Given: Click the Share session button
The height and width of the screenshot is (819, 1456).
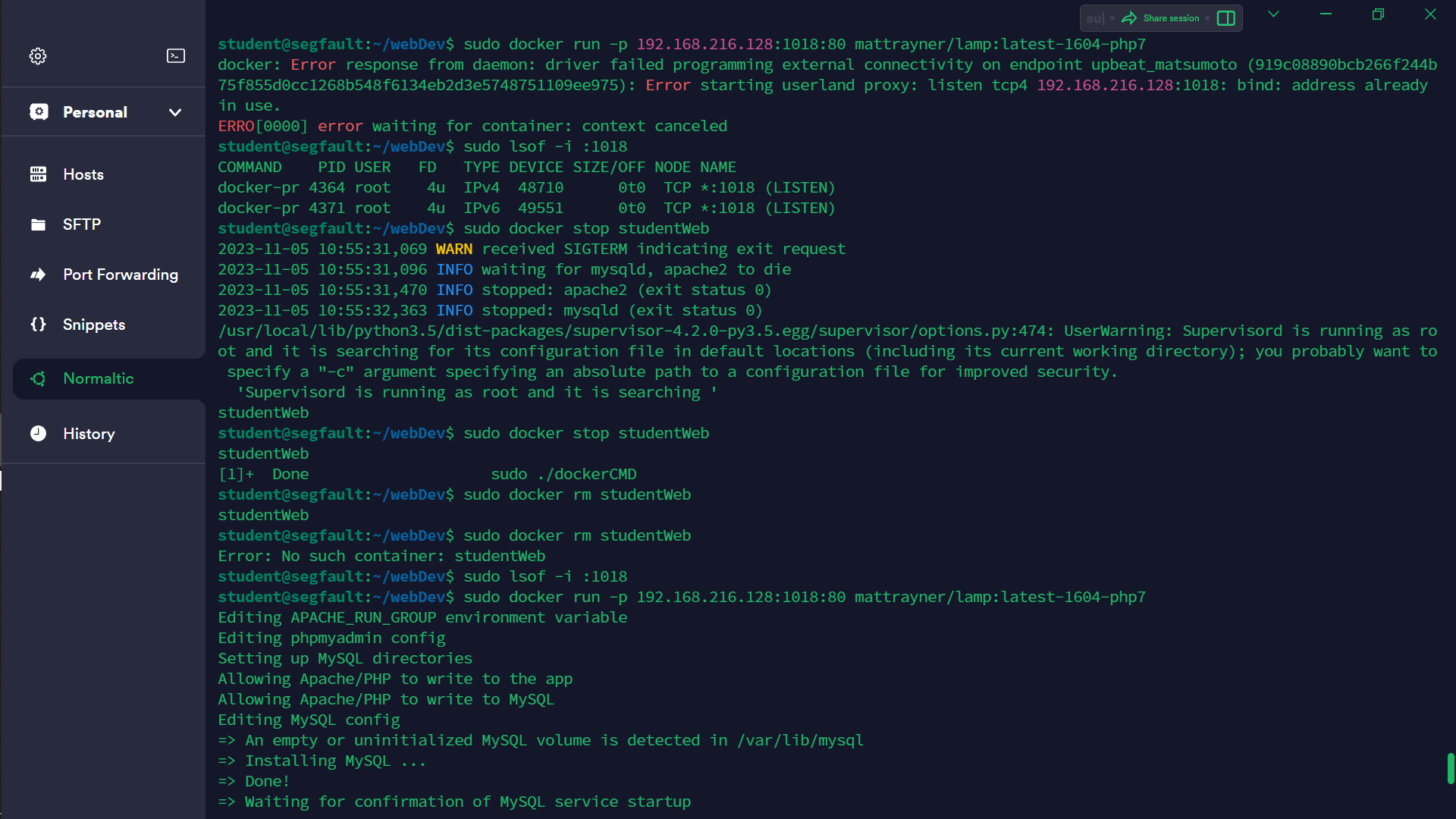Looking at the screenshot, I should coord(1161,18).
